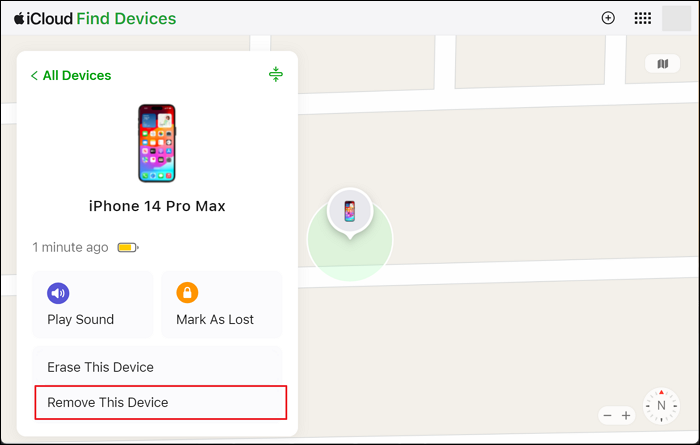
Task: Click the Find Devices title text
Action: click(x=126, y=19)
